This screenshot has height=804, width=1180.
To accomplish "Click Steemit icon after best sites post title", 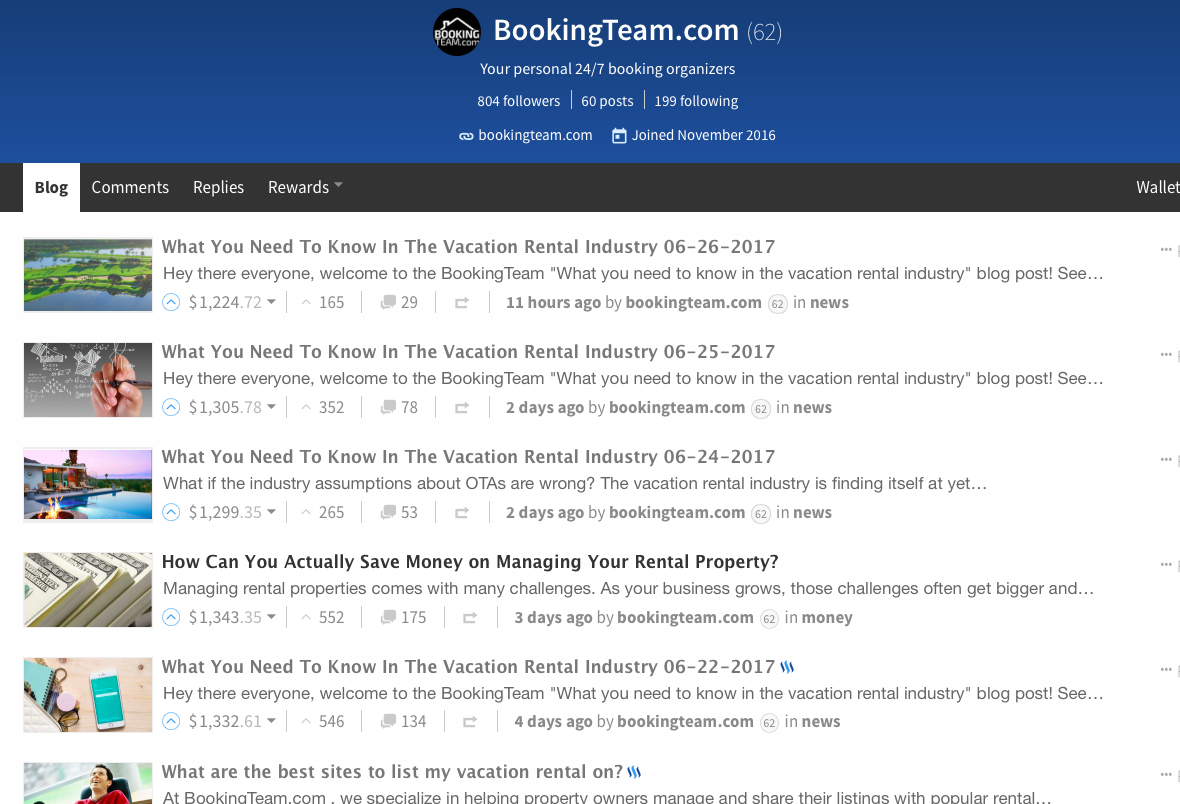I will tap(634, 772).
